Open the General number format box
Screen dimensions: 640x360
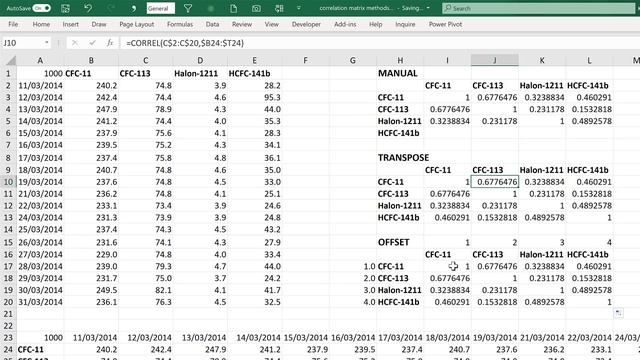(160, 8)
